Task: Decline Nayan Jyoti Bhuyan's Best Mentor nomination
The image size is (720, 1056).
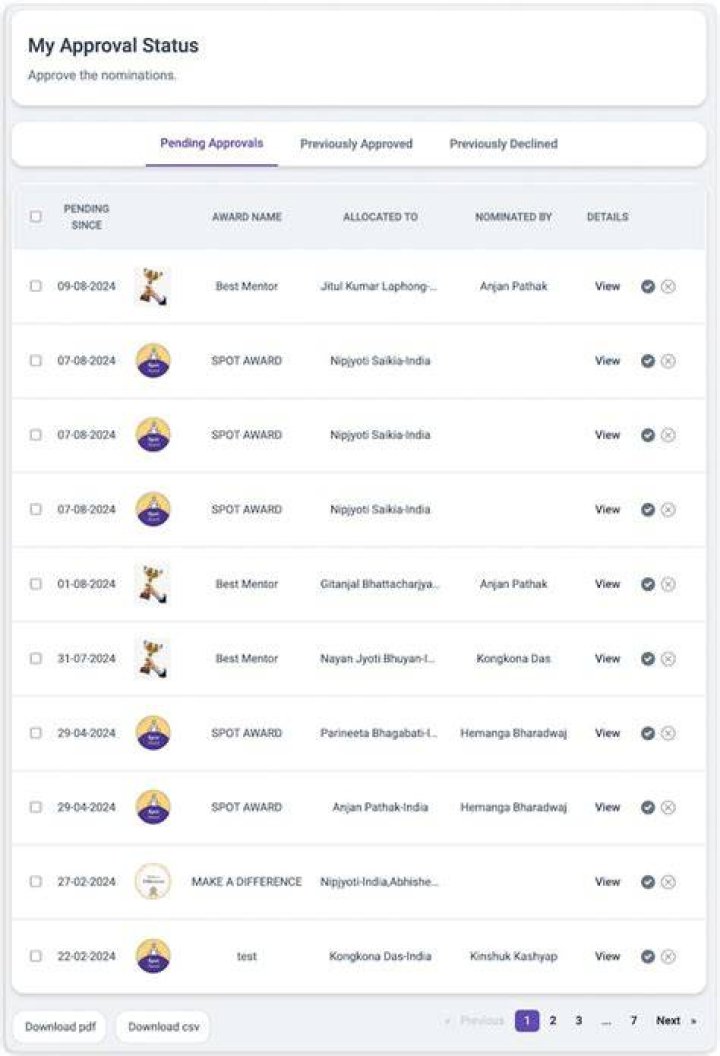Action: click(x=668, y=659)
